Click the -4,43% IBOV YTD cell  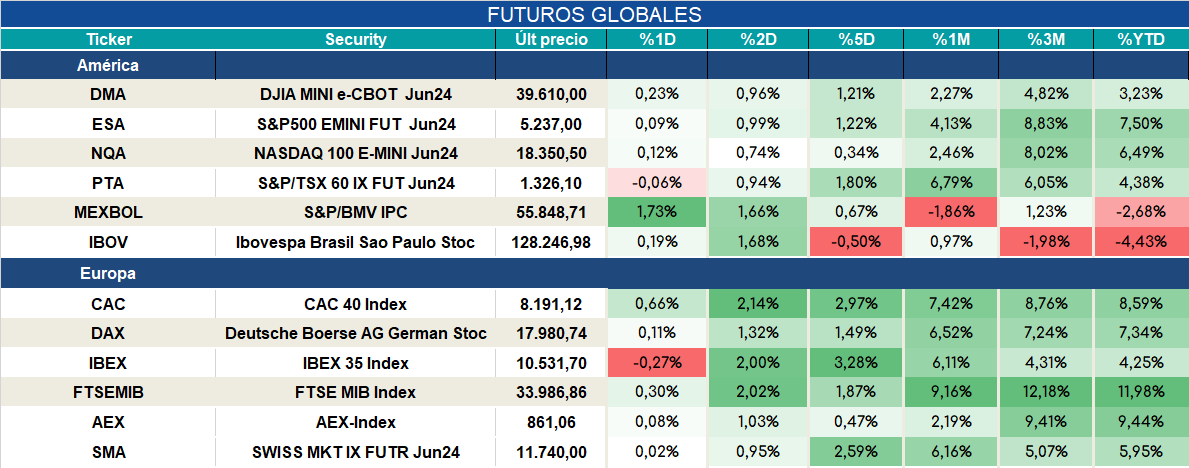pos(1140,243)
